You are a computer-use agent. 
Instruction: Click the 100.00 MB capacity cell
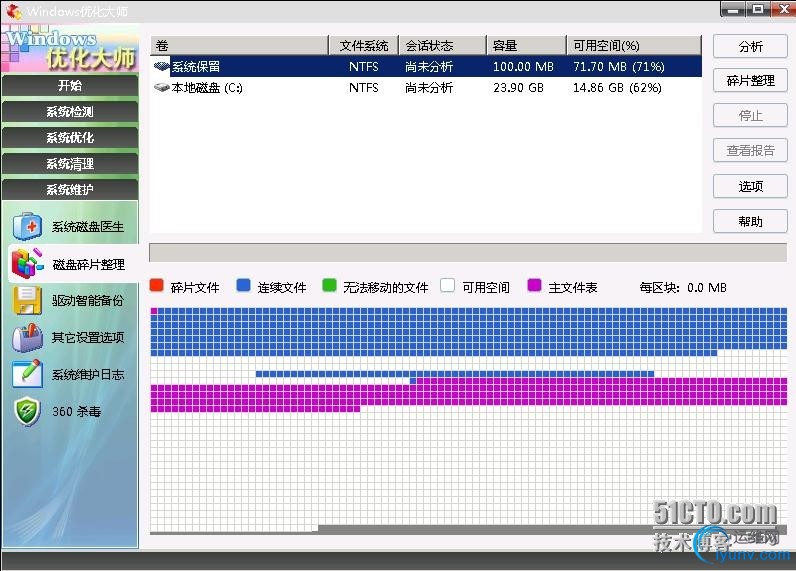coord(523,66)
